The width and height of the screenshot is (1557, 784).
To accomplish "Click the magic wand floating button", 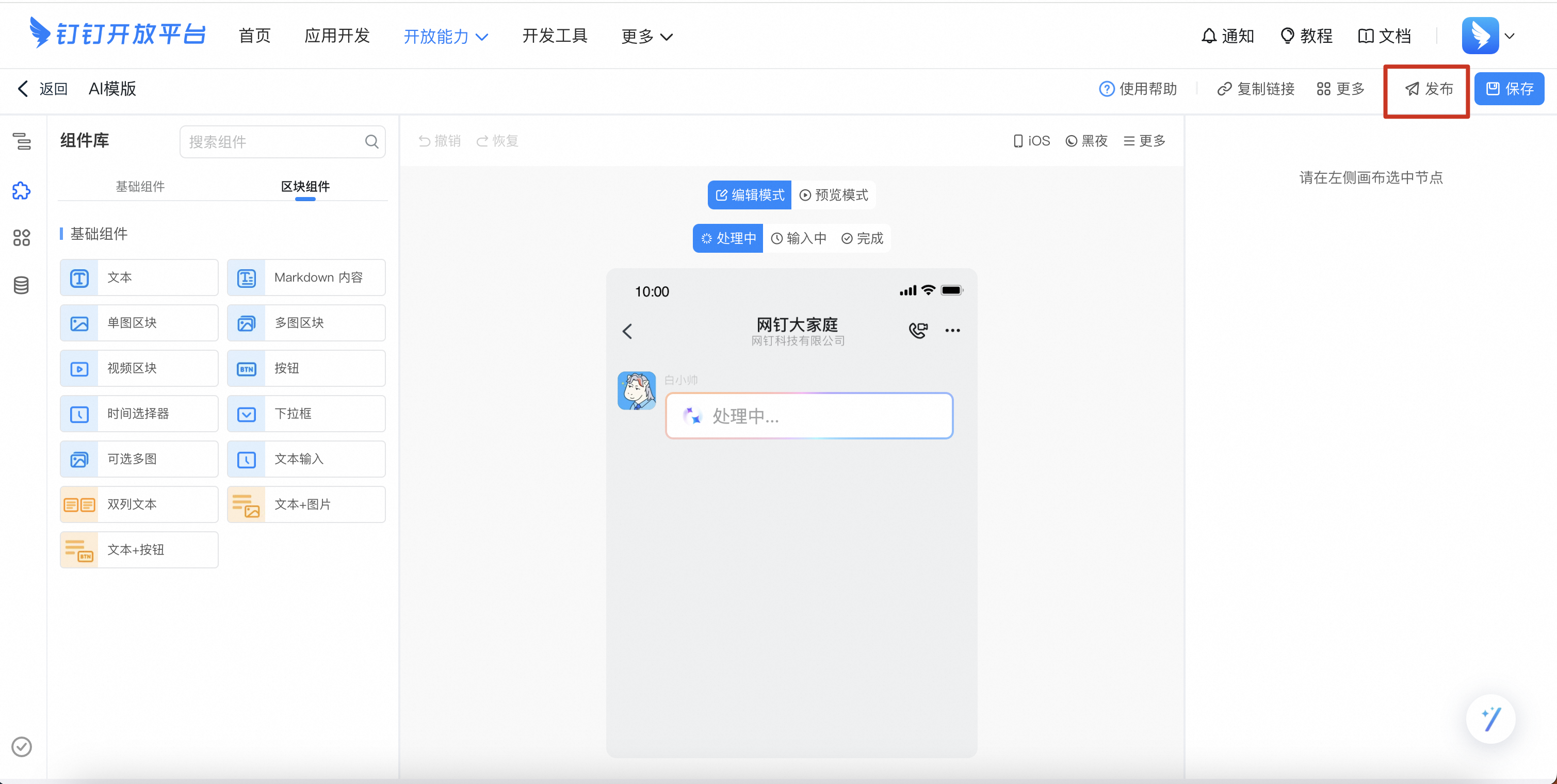I will point(1490,718).
